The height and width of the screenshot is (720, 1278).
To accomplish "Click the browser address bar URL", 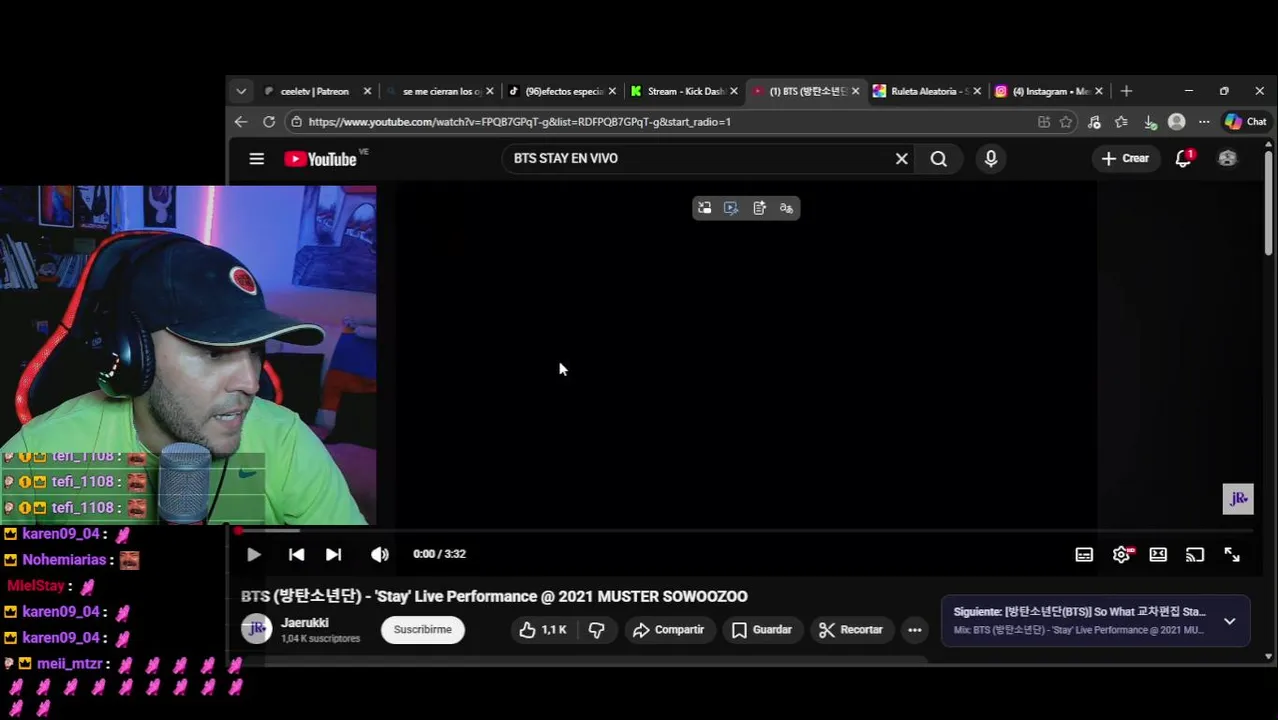I will [519, 122].
